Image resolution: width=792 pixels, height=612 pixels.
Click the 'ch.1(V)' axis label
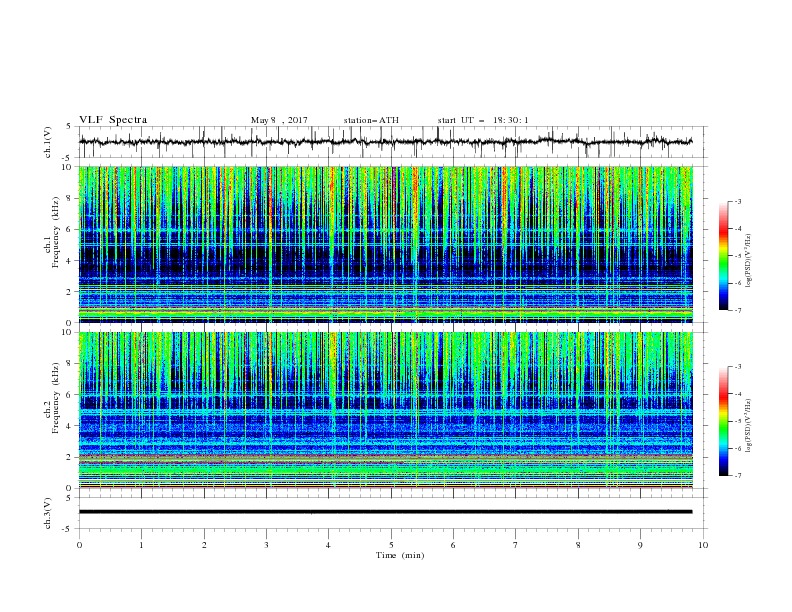pos(48,142)
